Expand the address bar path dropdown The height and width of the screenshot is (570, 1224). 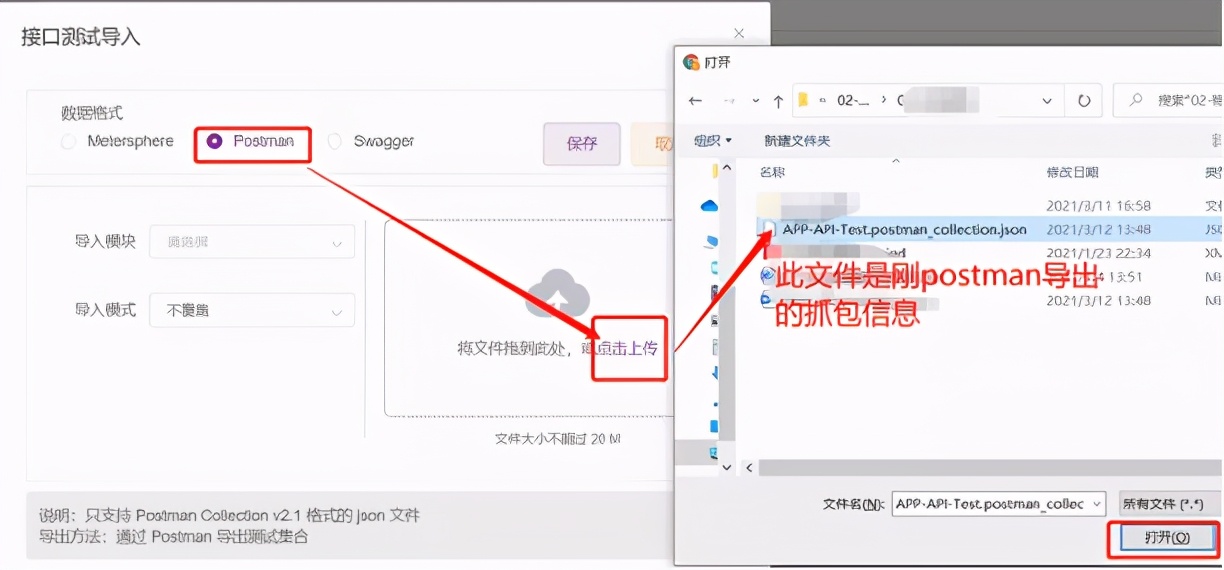click(1047, 101)
